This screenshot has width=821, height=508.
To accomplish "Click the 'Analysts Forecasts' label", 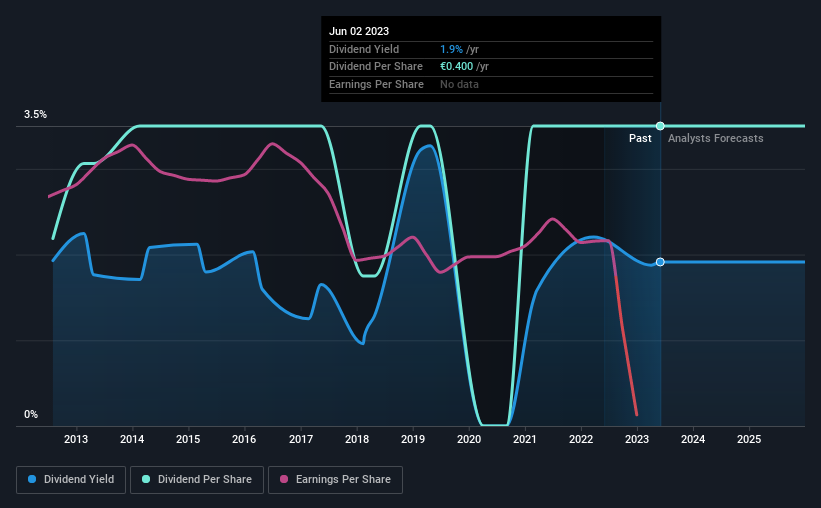I will 715,138.
